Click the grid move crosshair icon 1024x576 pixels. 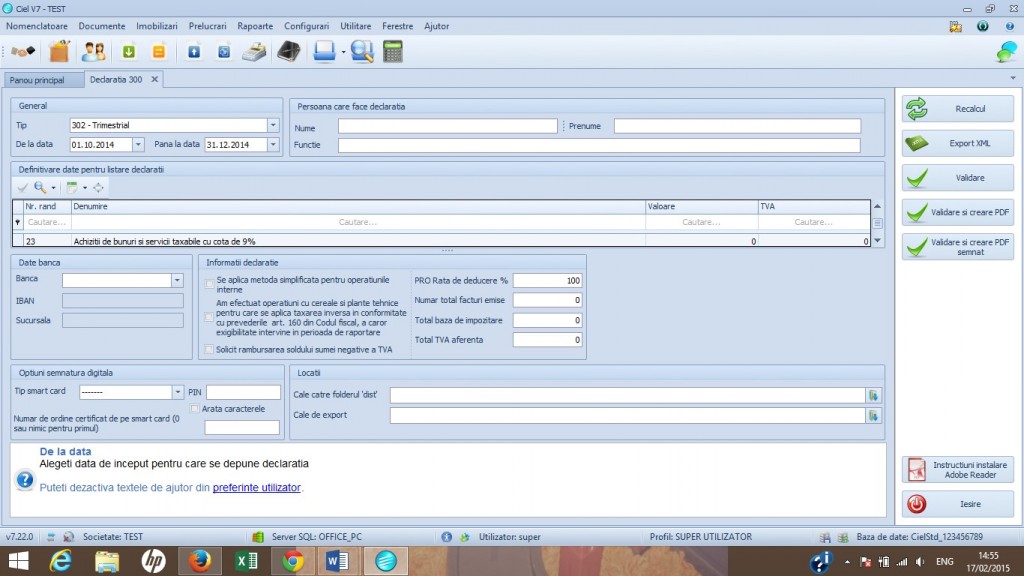coord(98,187)
